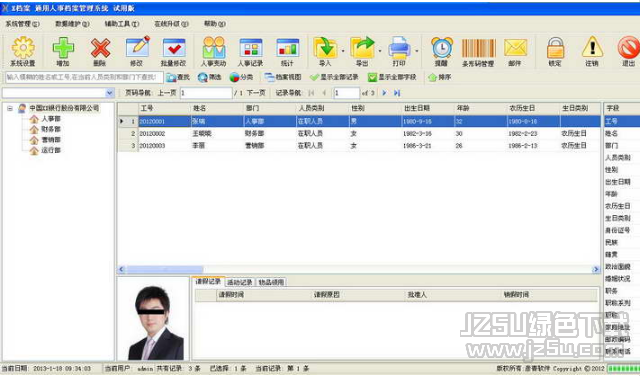This screenshot has width=642, height=376.
Task: Go to previous record navigation arrow
Action: tap(324, 93)
